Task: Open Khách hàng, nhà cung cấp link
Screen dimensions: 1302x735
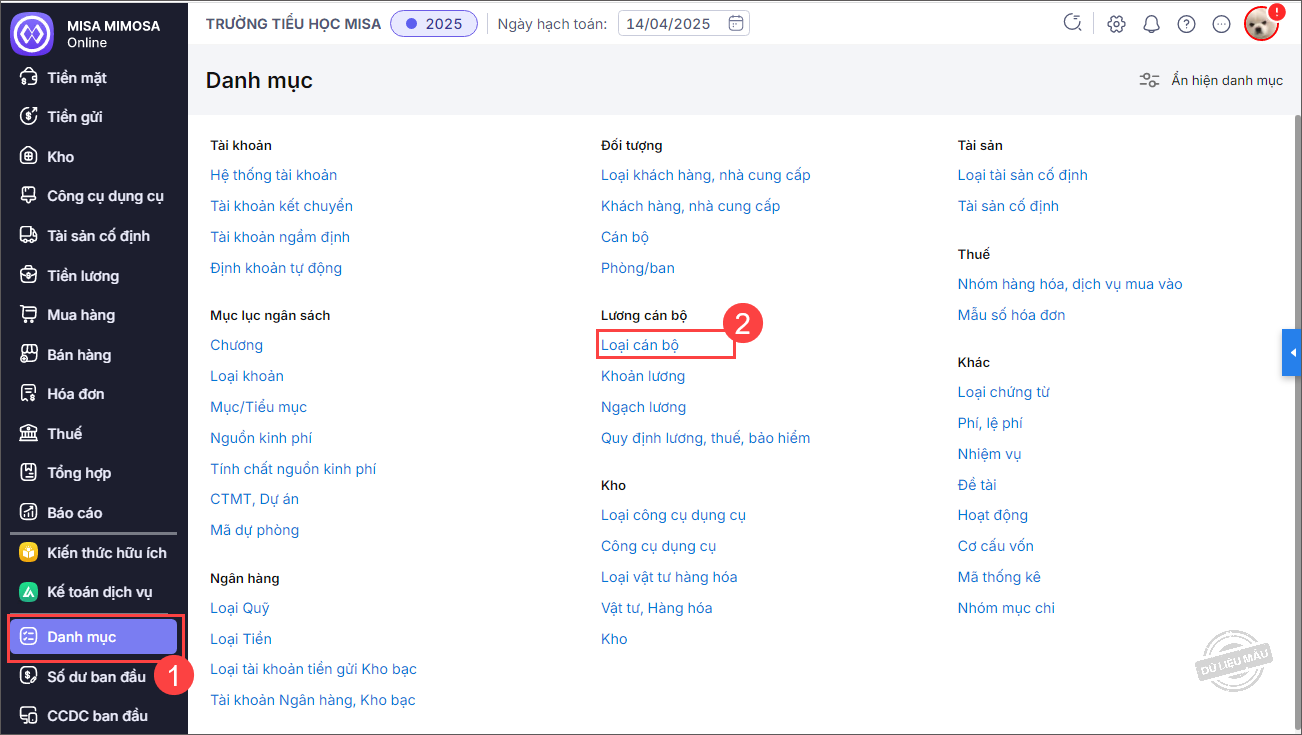Action: pos(690,206)
